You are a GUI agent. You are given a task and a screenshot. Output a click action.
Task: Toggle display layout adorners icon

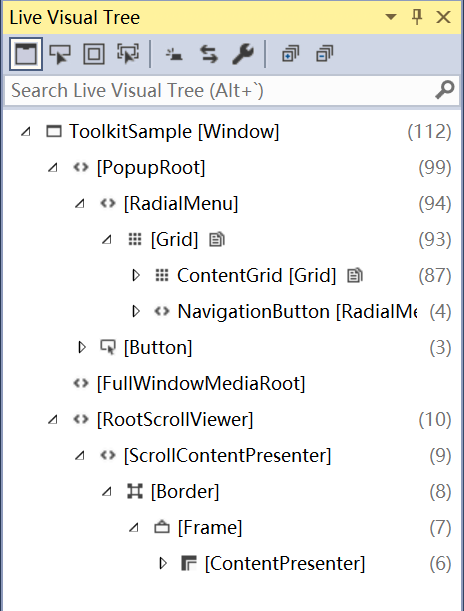[x=94, y=54]
